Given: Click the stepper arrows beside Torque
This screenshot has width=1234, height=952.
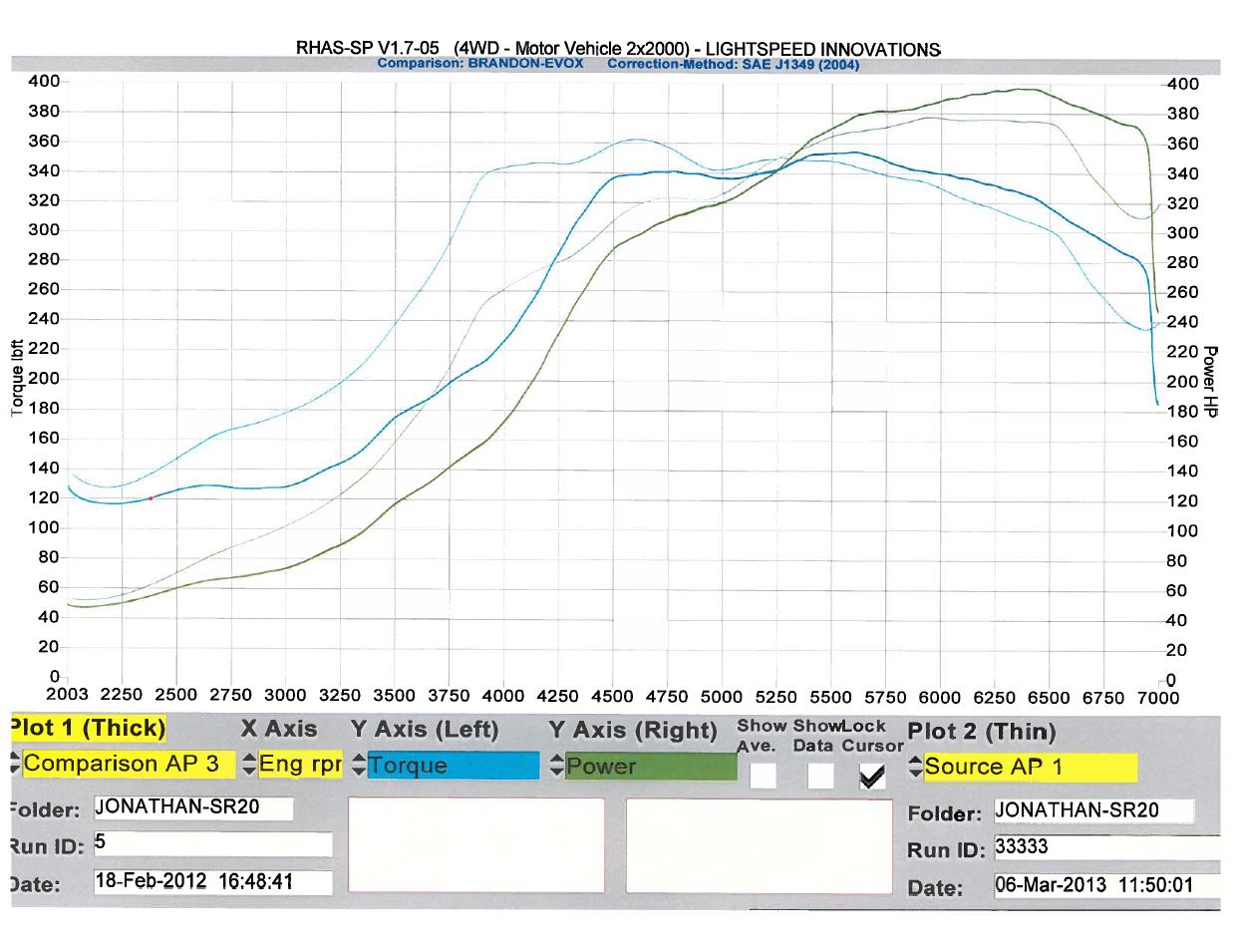Looking at the screenshot, I should click(359, 766).
